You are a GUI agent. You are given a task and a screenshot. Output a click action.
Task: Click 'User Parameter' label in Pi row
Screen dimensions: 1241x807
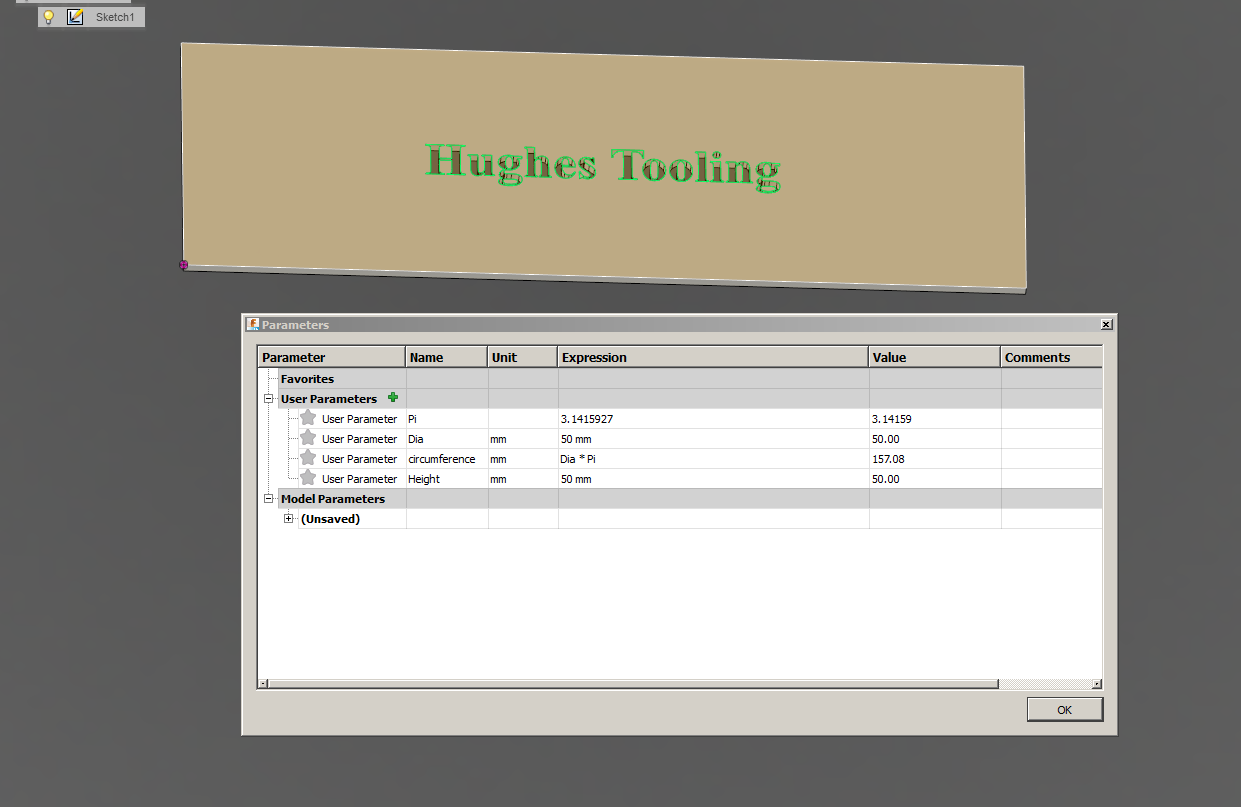(359, 419)
